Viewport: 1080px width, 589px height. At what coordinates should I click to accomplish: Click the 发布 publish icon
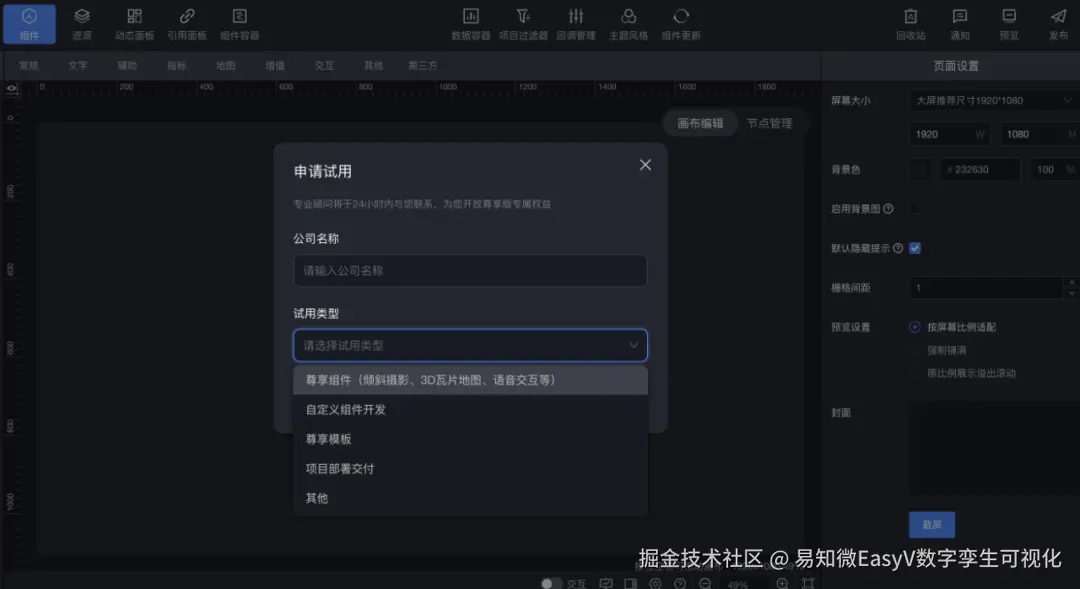click(1059, 16)
